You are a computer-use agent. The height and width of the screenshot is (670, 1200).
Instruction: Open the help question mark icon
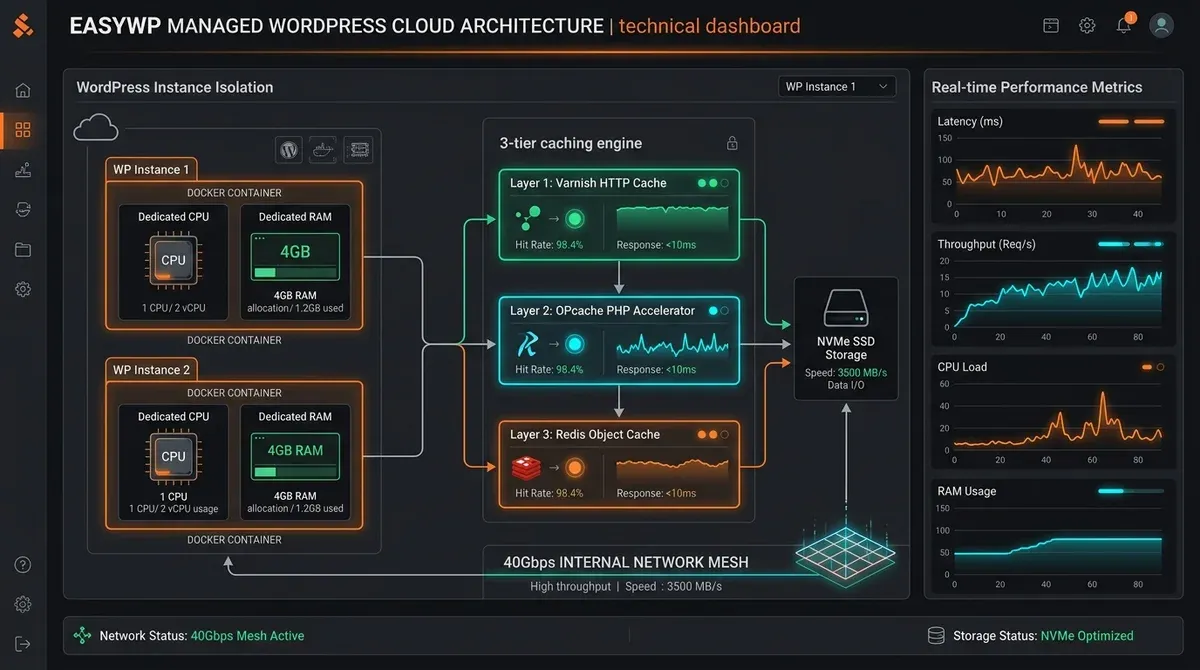click(x=23, y=565)
